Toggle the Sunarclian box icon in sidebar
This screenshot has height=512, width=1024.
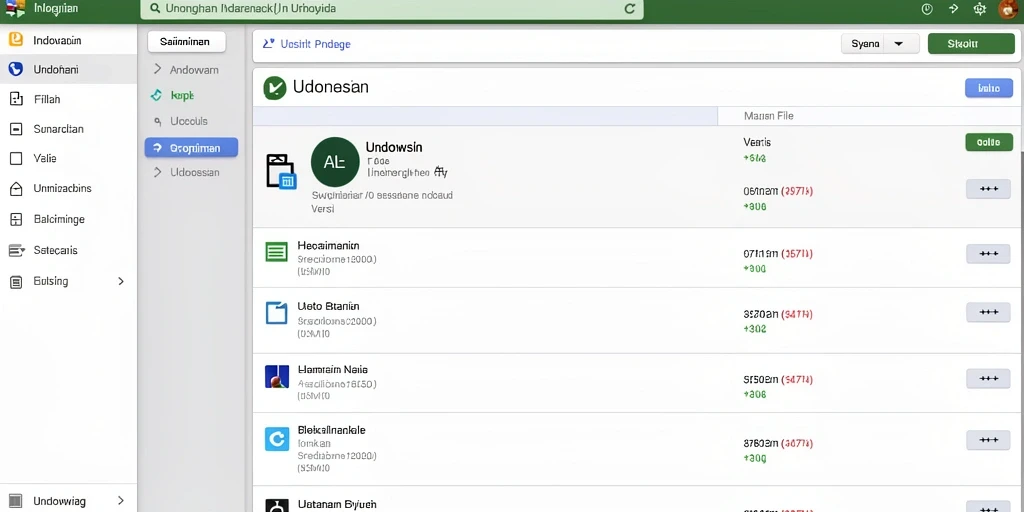(x=16, y=129)
